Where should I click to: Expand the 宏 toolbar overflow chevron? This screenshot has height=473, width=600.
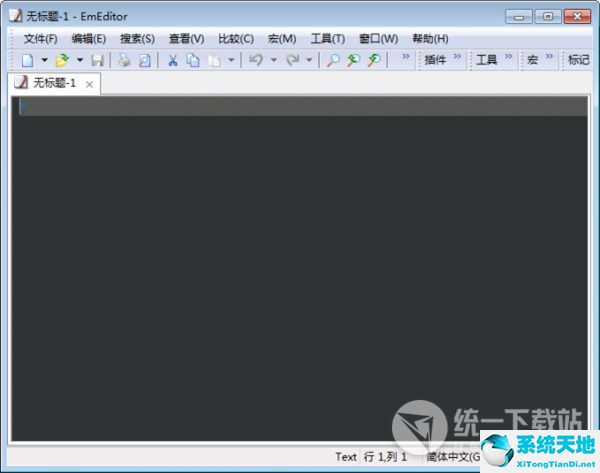549,57
